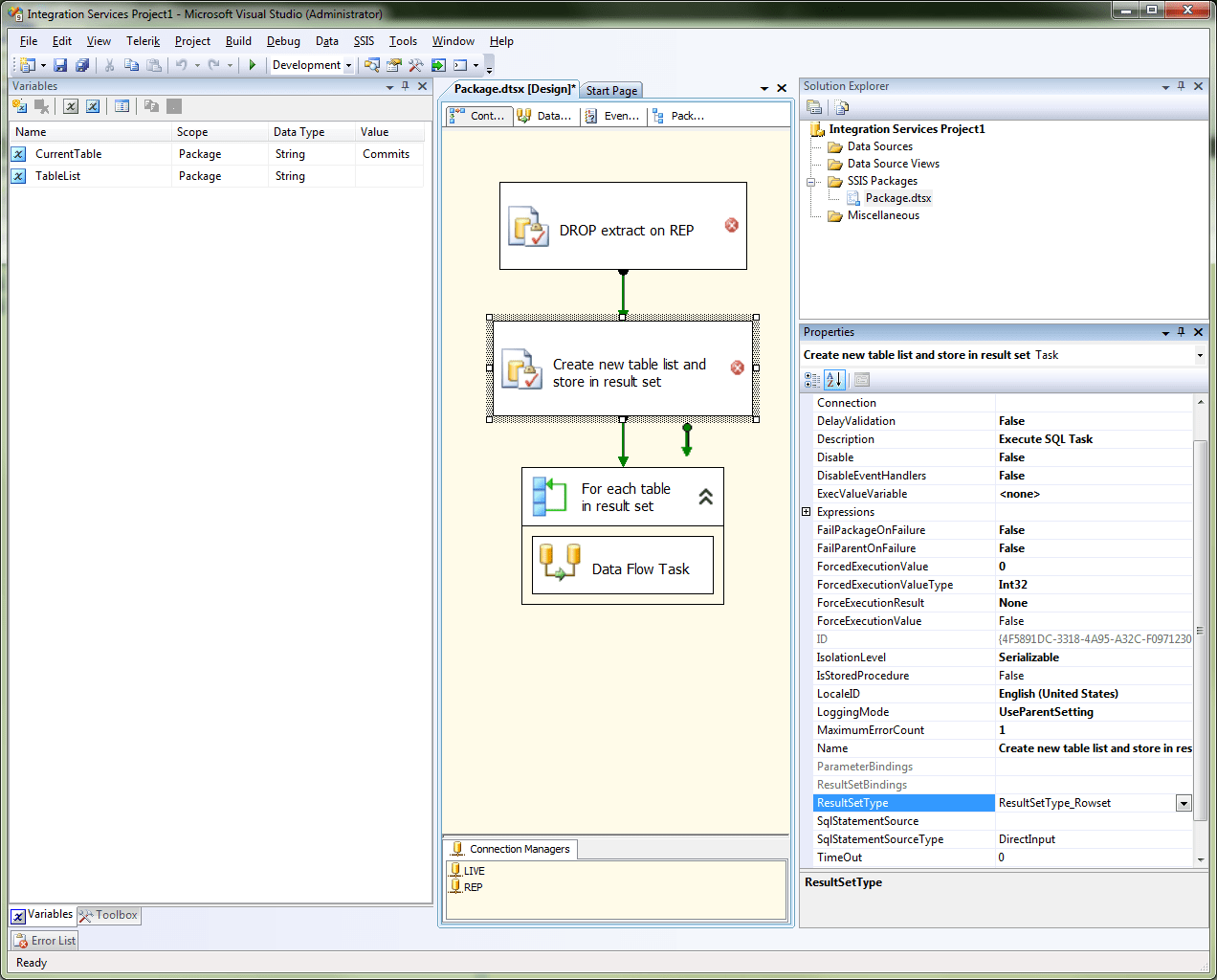Switch Properties grid to Categorized view

coord(812,380)
